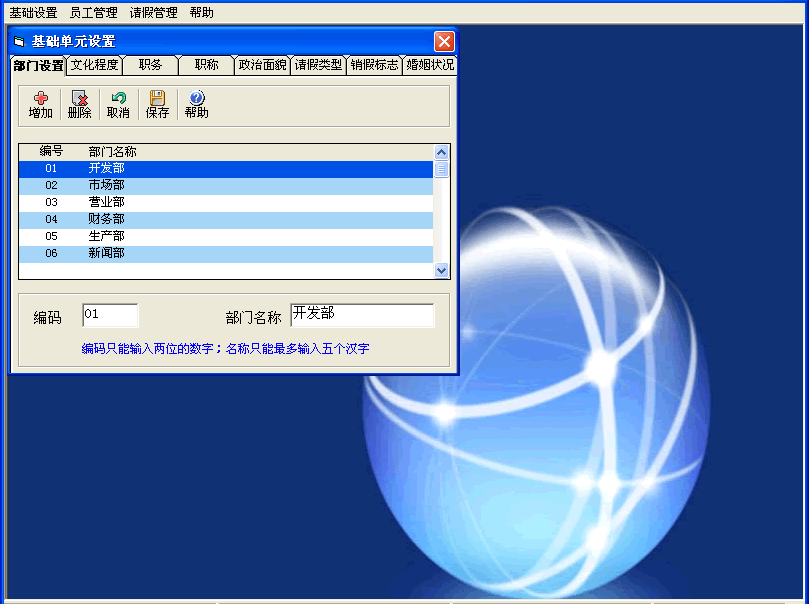Open the 帮助 menu in menu bar
809x604 pixels.
click(x=201, y=12)
